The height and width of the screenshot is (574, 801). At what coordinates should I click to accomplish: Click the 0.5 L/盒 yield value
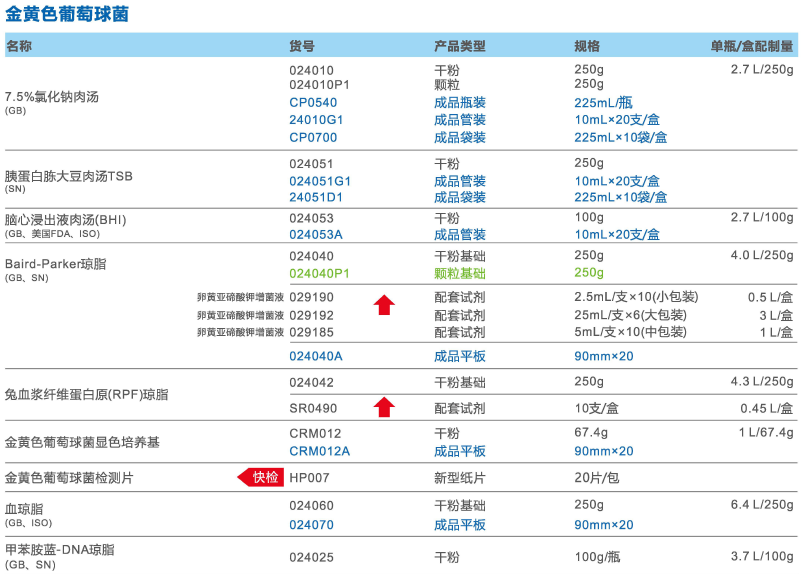pos(771,297)
